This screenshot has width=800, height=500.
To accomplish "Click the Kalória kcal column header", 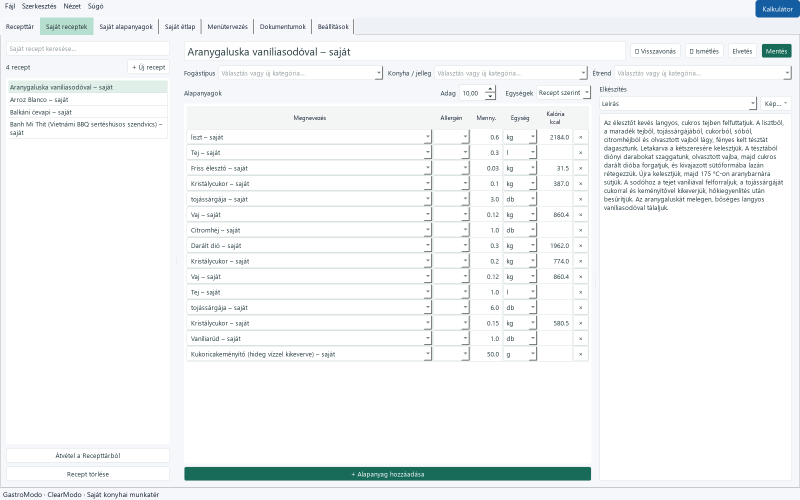I will point(555,118).
